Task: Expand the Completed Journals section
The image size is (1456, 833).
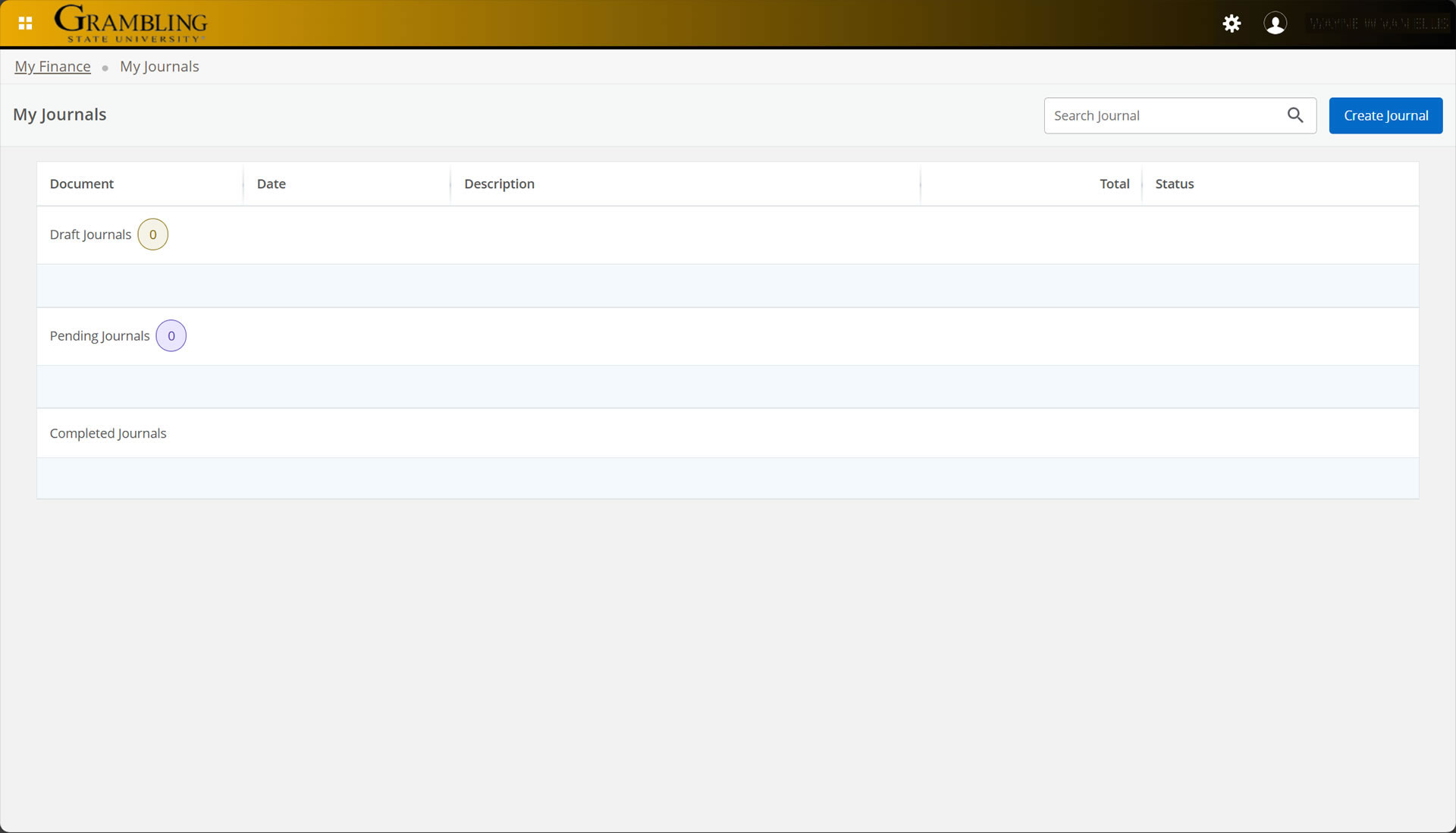Action: (x=108, y=433)
